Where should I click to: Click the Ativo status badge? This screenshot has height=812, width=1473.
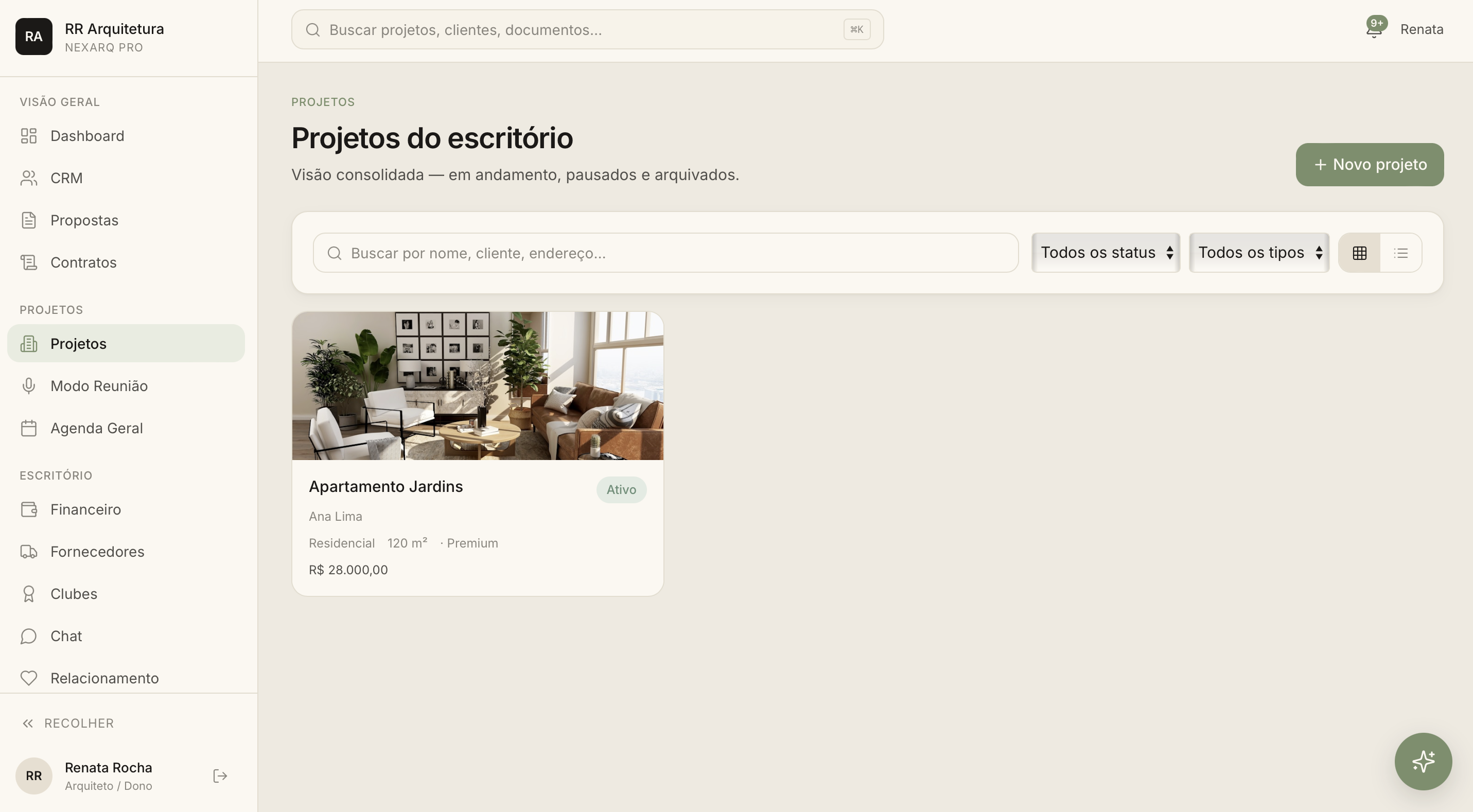[622, 490]
